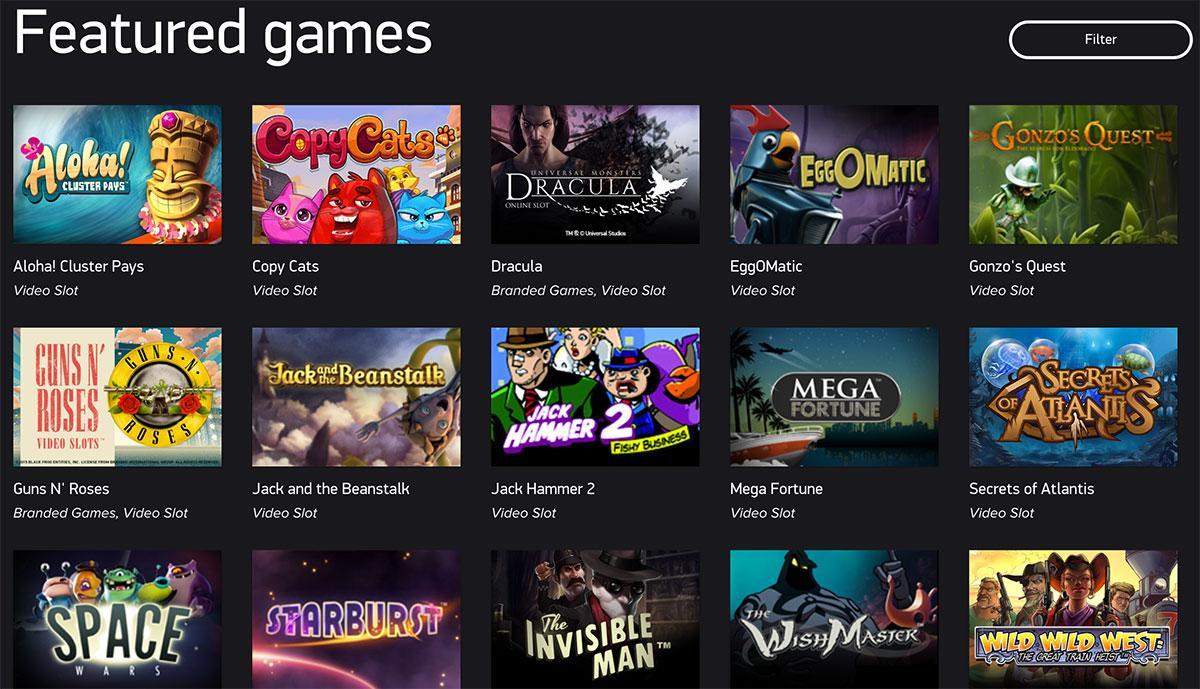Click the EggOMatic game artwork
The image size is (1200, 689).
click(834, 174)
